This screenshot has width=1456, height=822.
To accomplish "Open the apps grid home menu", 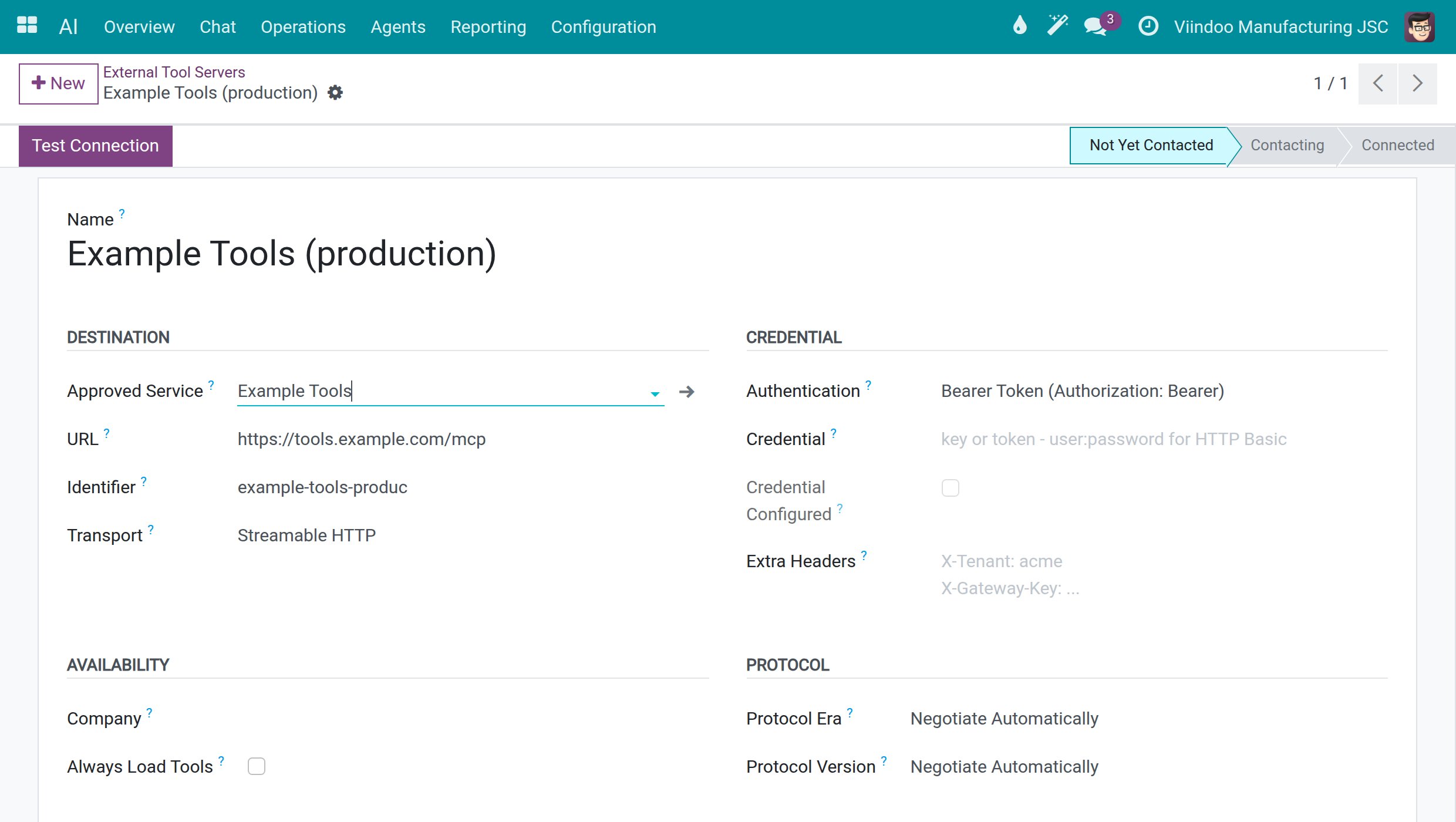I will coord(27,26).
